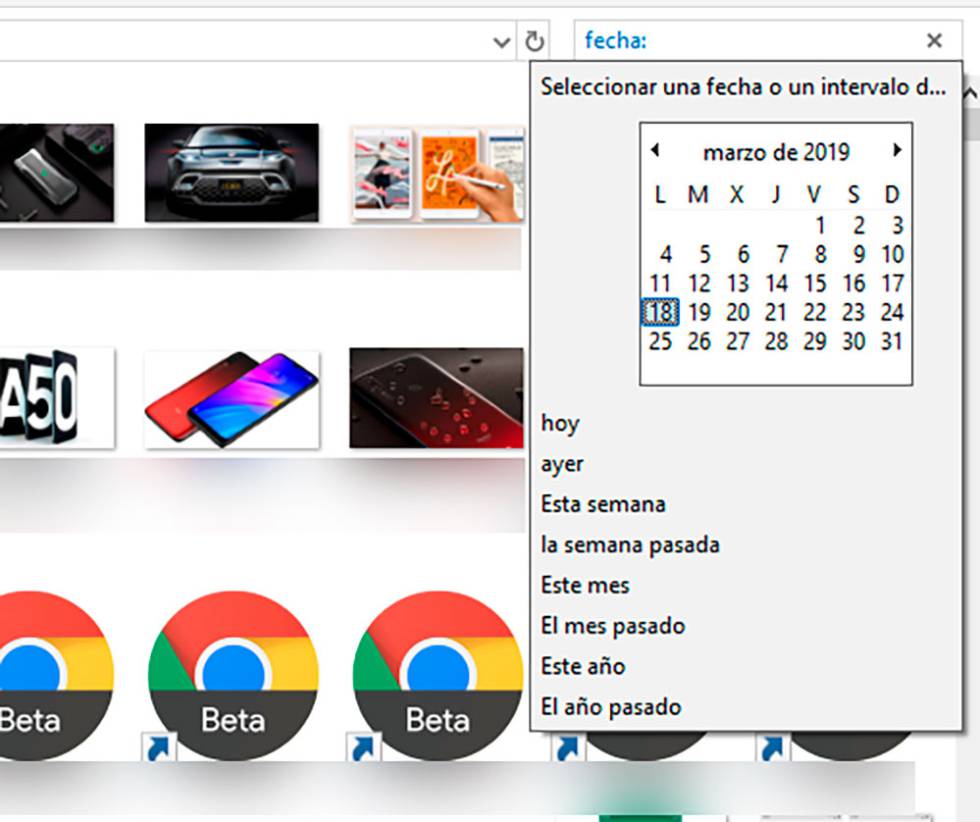Choose the 'hoy' date filter
The image size is (980, 822).
pos(560,424)
